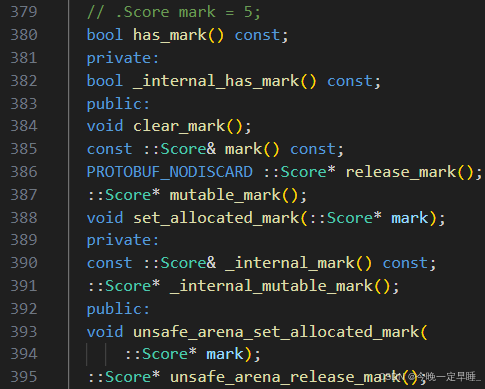485x389 pixels.
Task: Click line number 394 in the gutter
Action: pyautogui.click(x=24, y=354)
